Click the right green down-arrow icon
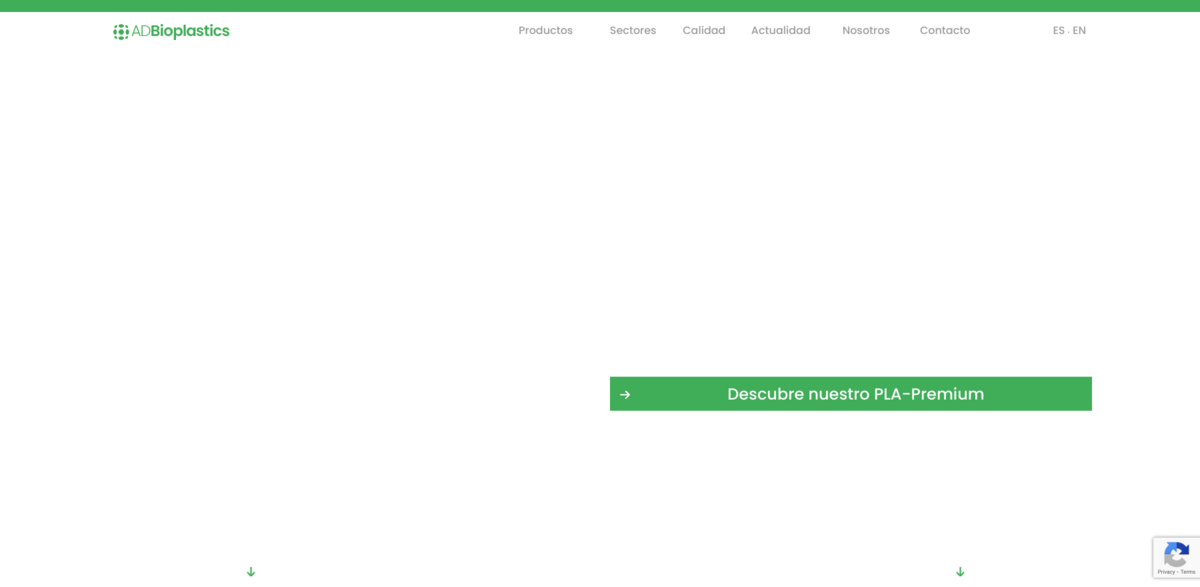Screen dimensions: 1200x587 tap(960, 572)
